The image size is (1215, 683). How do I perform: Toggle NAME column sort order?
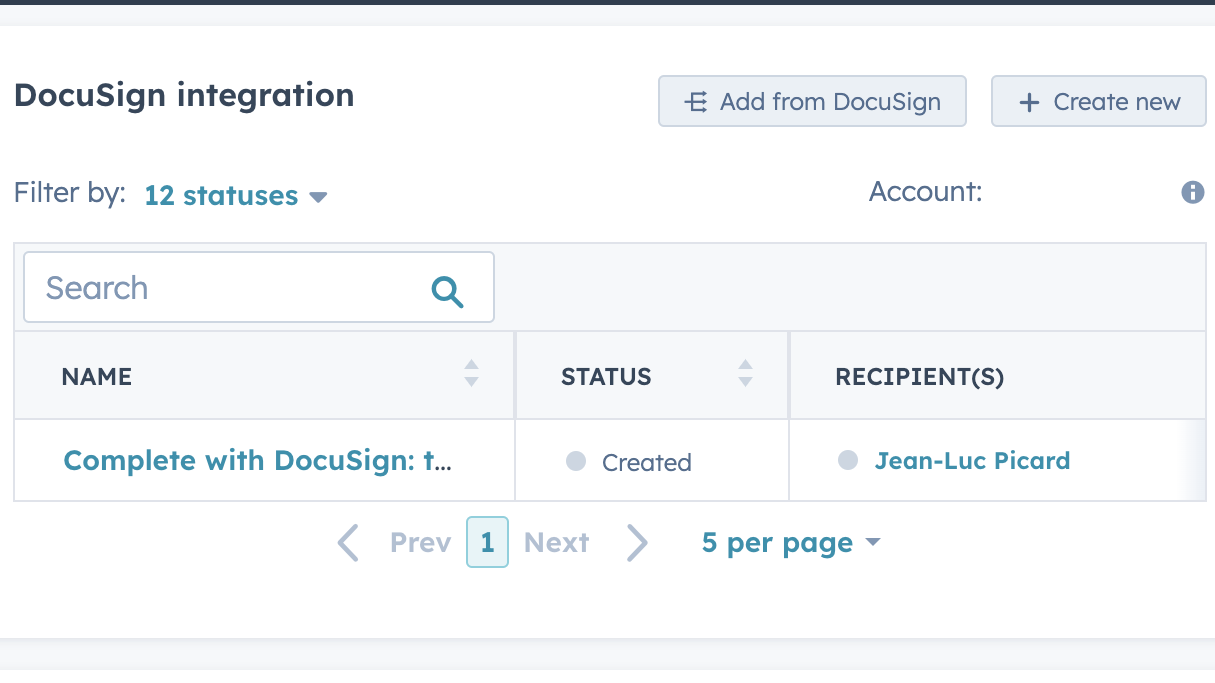[470, 375]
